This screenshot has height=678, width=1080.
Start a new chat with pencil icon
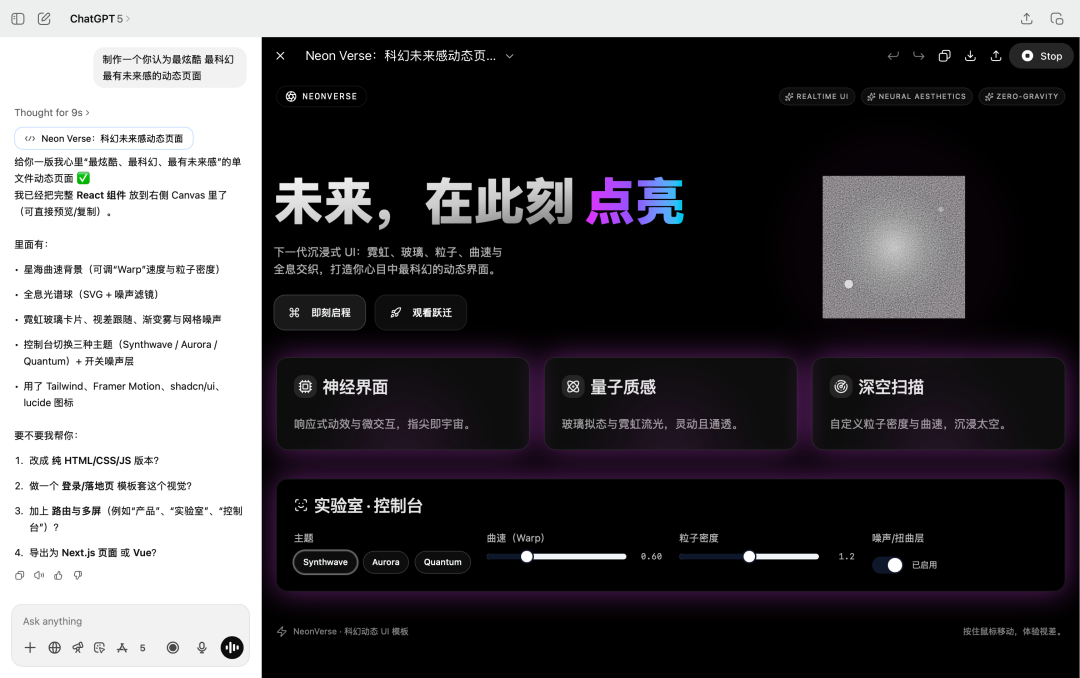(x=44, y=19)
